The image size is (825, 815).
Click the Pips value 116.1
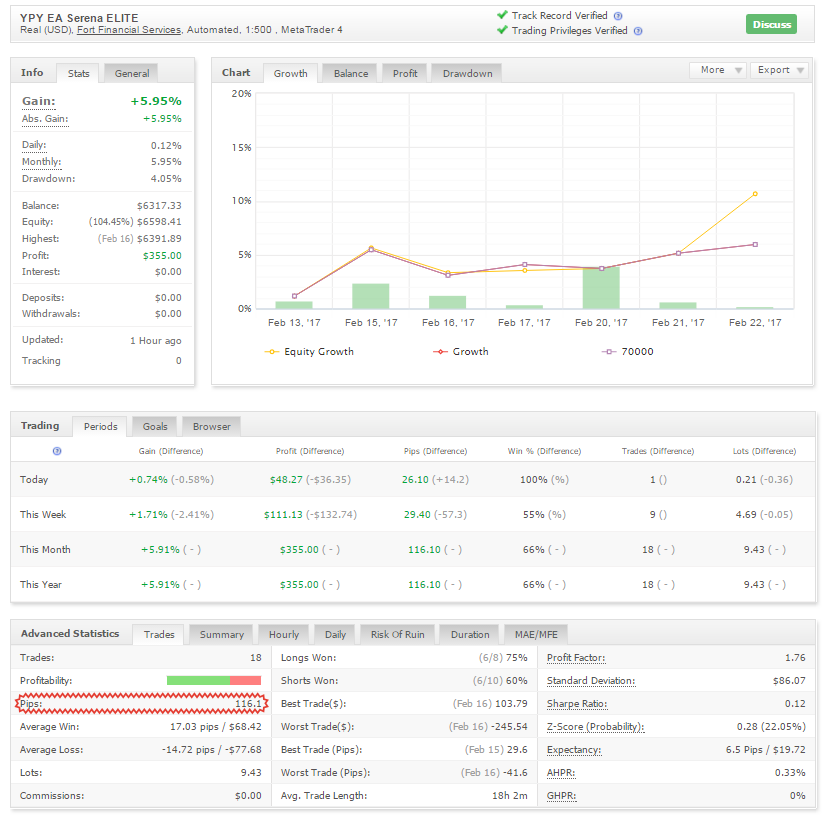(248, 704)
